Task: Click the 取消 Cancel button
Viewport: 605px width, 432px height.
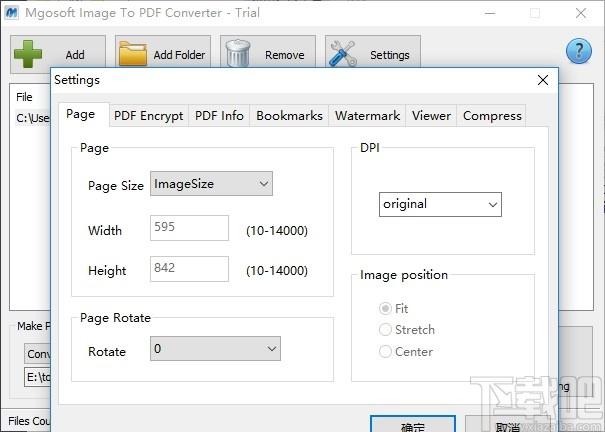Action: [x=508, y=424]
